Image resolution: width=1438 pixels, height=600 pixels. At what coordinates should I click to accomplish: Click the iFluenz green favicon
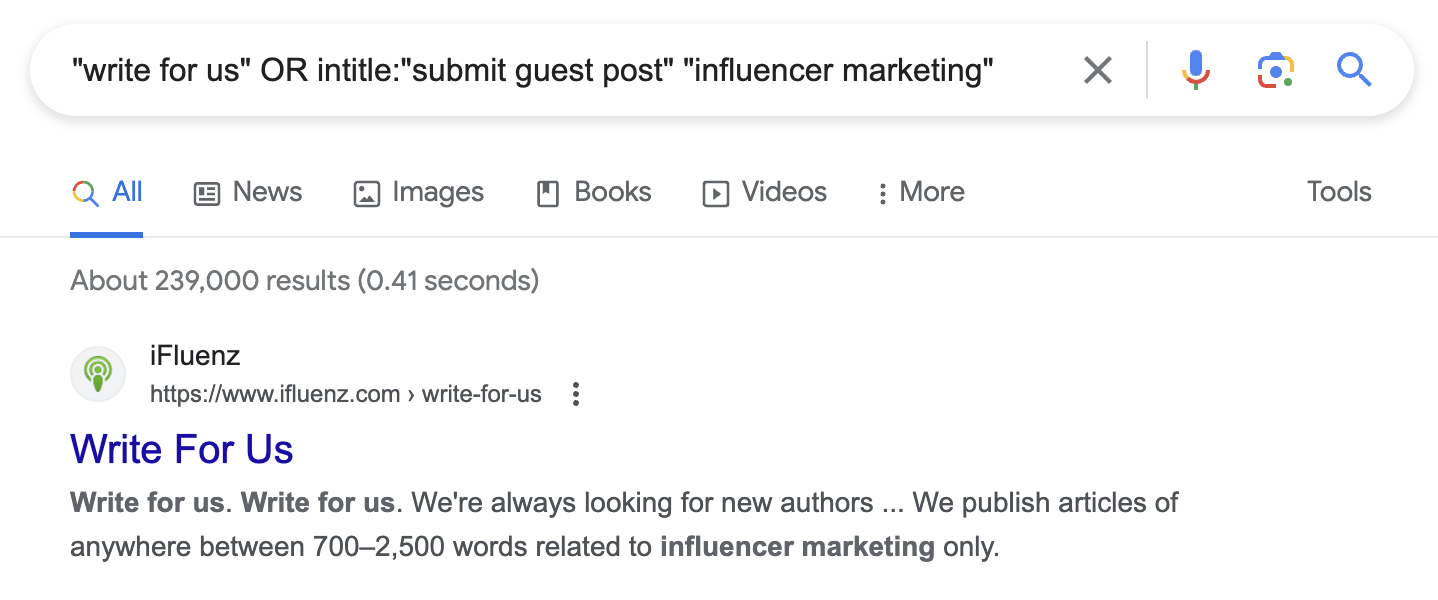(x=97, y=374)
